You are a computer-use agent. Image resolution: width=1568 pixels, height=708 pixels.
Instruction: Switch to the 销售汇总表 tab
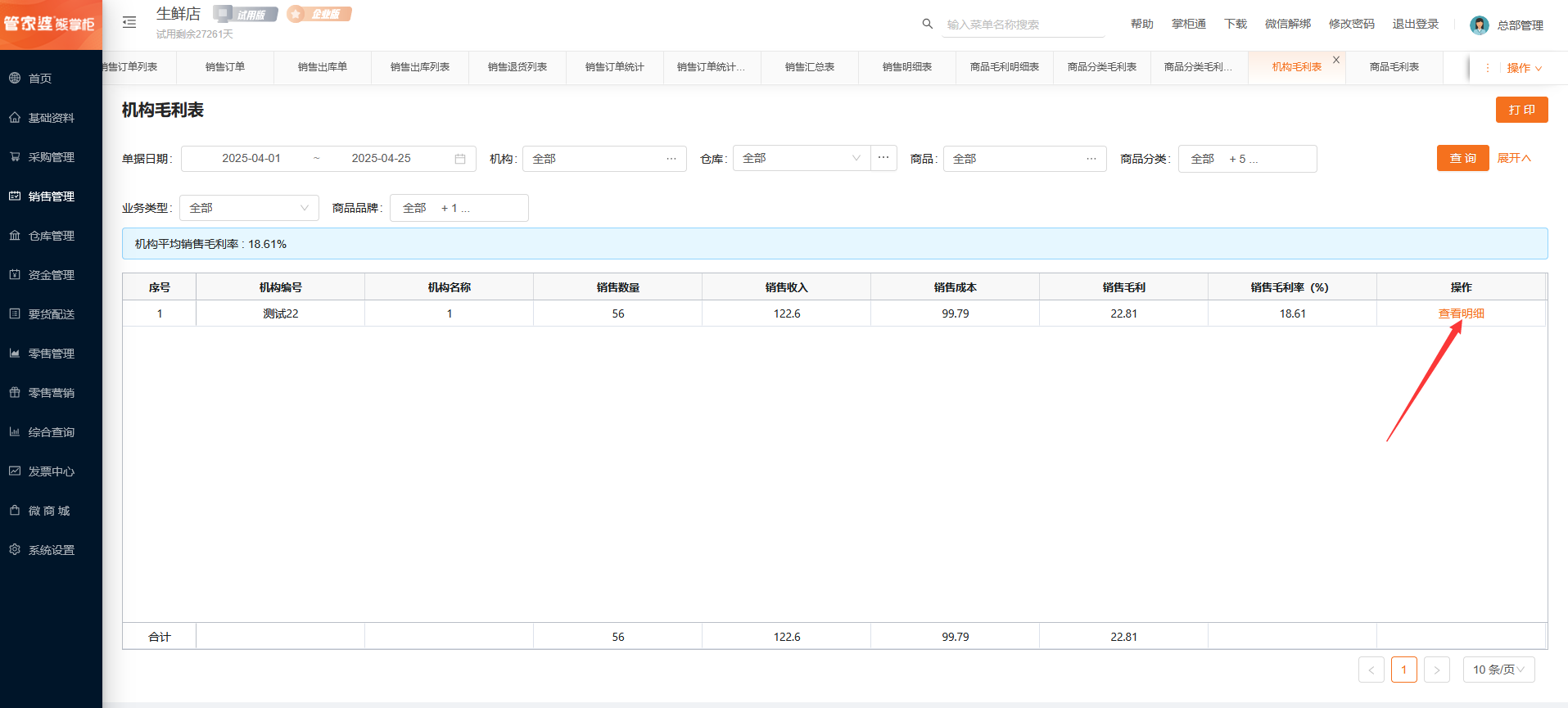click(809, 67)
